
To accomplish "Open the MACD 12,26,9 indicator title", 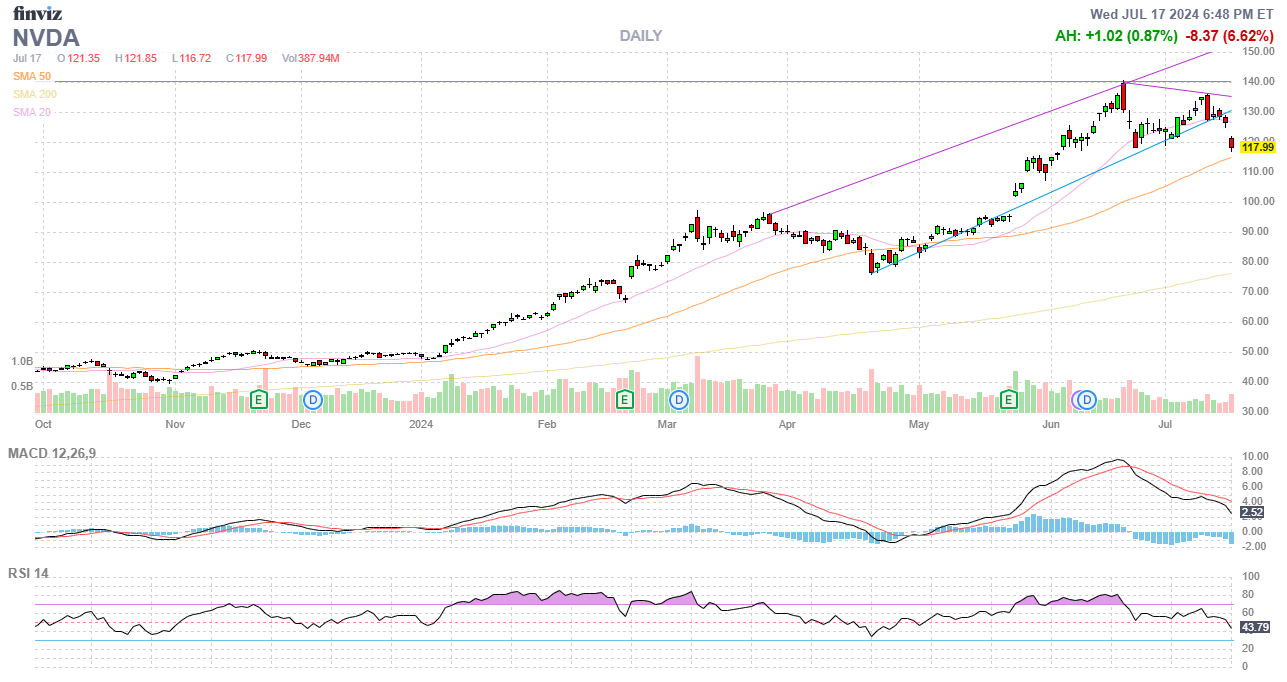I will point(52,454).
